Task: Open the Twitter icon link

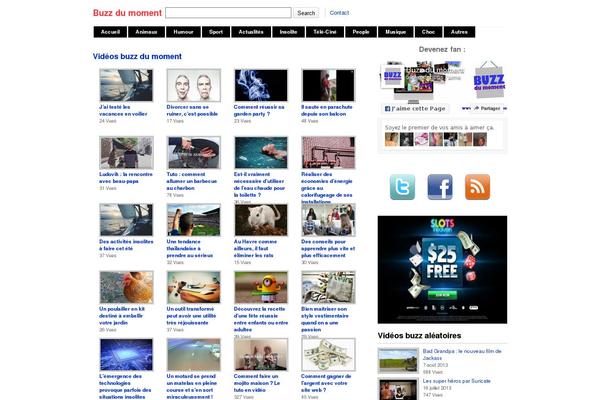Action: coord(402,187)
